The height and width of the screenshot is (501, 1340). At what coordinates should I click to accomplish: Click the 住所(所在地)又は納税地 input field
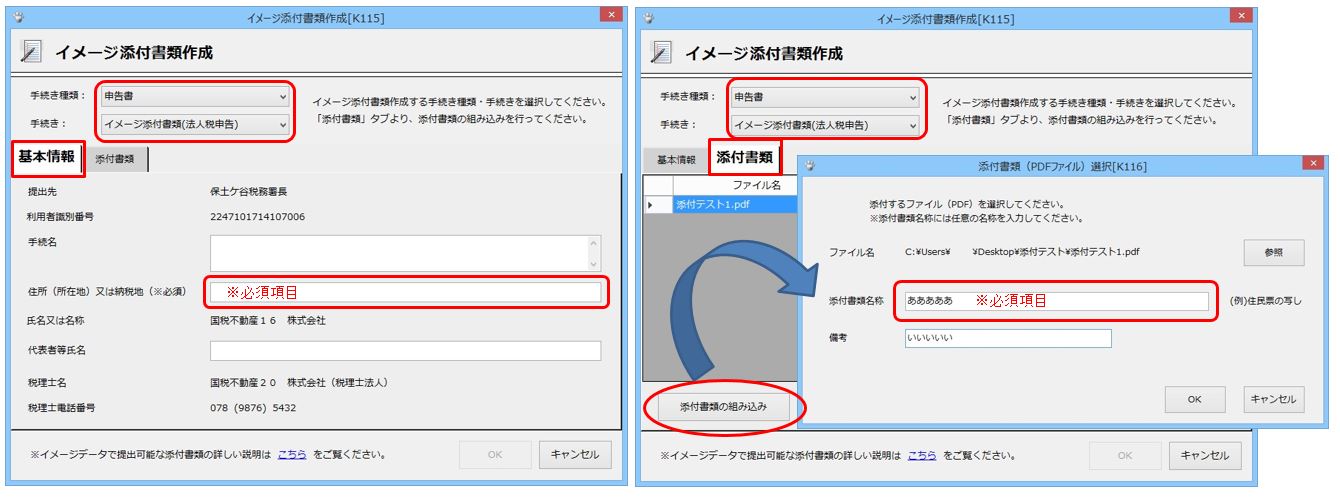pos(405,292)
